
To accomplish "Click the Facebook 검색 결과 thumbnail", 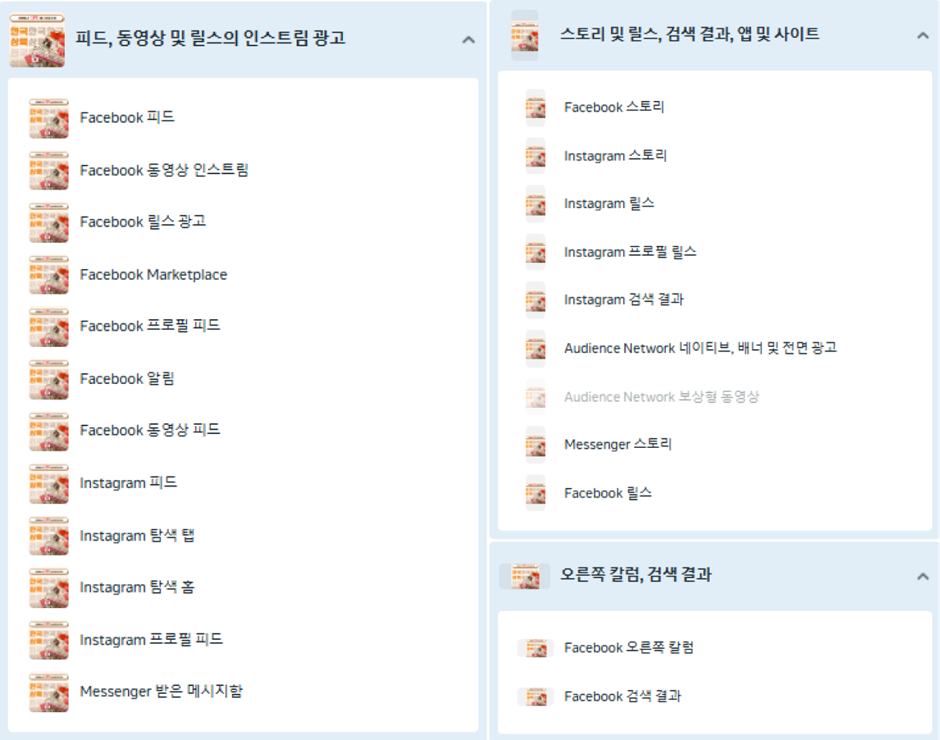I will click(x=535, y=697).
